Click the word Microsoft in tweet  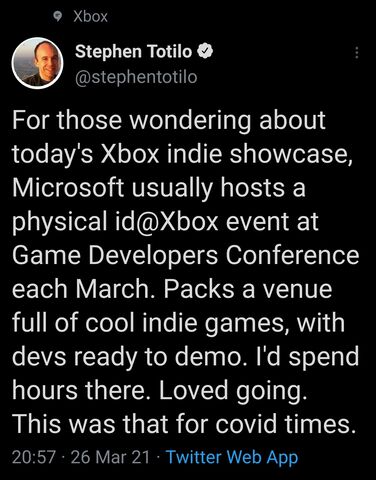[x=68, y=188]
